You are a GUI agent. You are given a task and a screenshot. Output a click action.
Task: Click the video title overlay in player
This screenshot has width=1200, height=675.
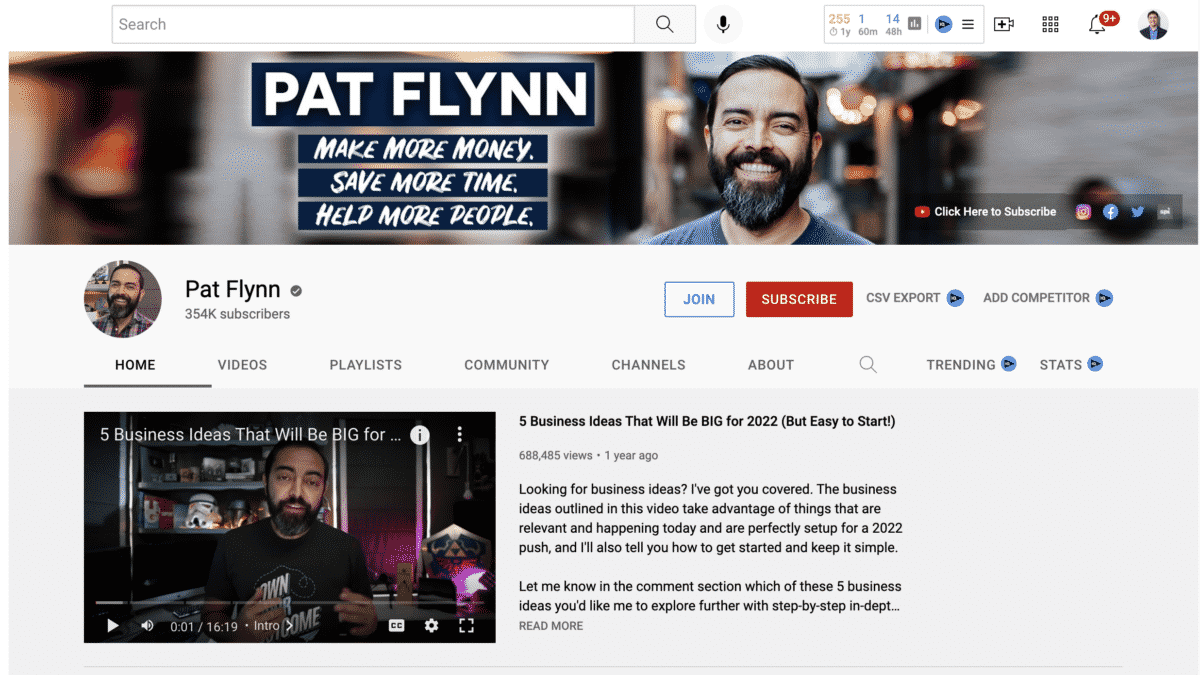point(250,435)
